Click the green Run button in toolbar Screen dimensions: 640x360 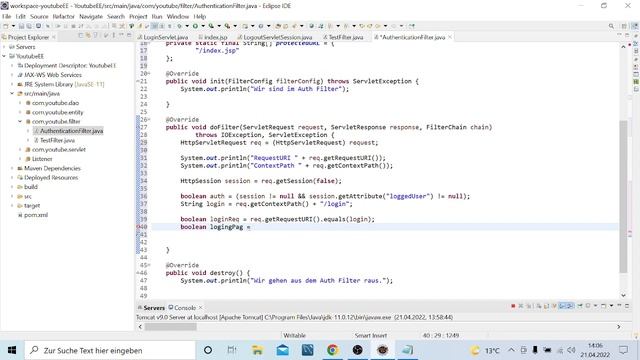[195, 26]
